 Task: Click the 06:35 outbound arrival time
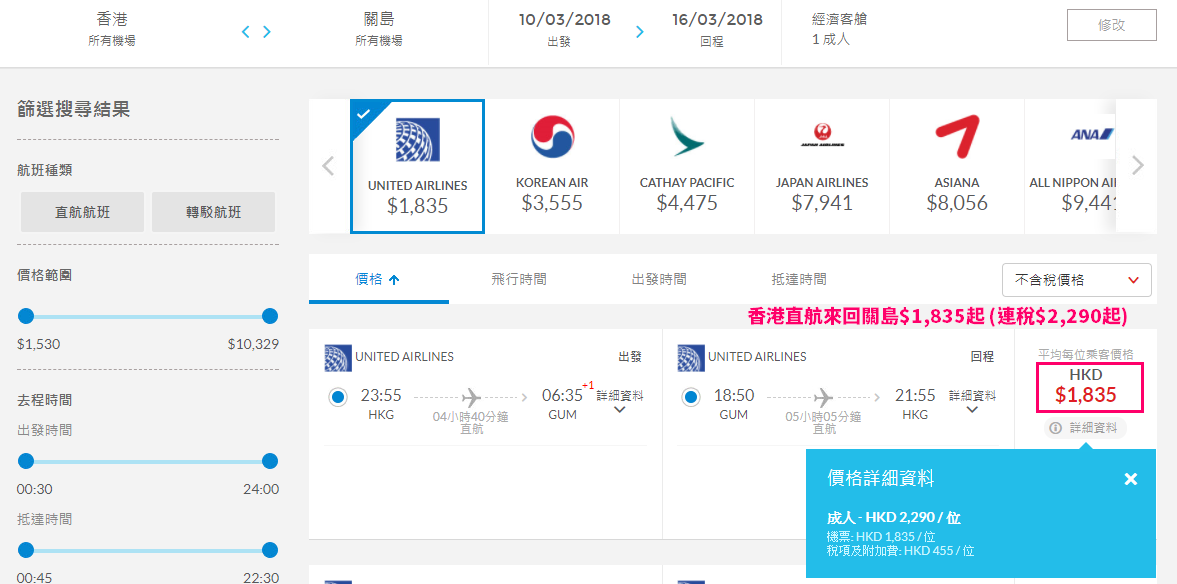click(563, 396)
